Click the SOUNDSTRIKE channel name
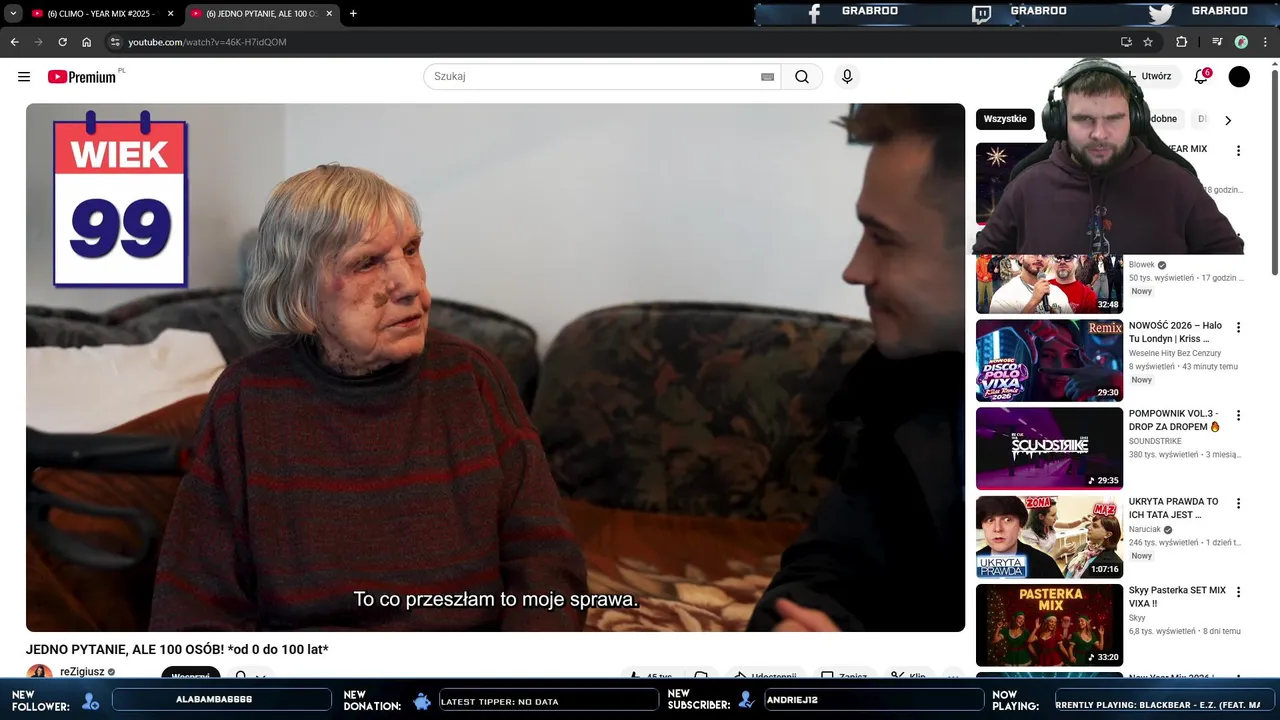This screenshot has height=720, width=1280. (x=1155, y=441)
